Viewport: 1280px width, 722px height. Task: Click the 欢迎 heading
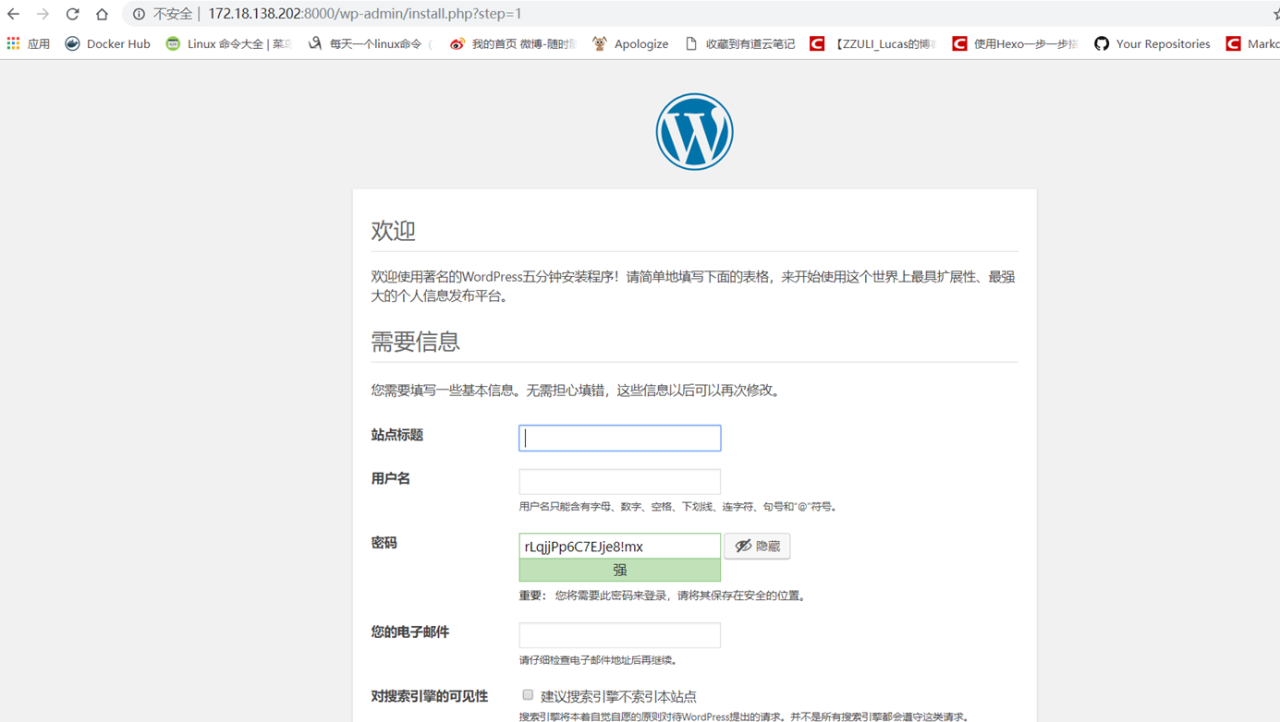click(x=393, y=231)
